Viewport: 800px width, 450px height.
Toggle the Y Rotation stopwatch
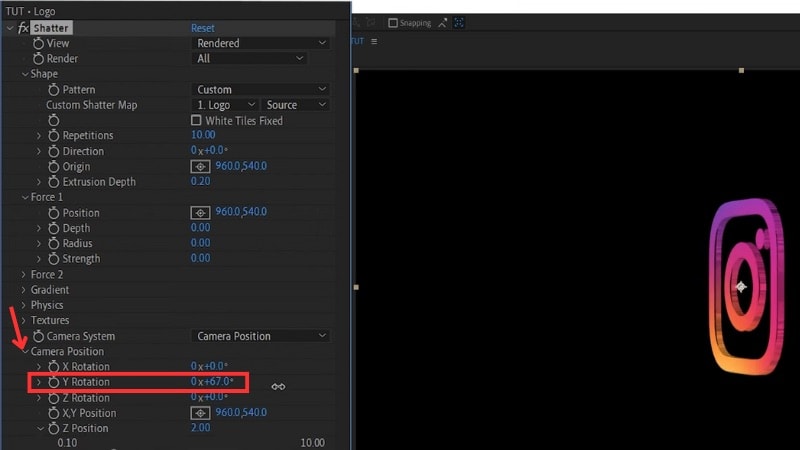pyautogui.click(x=54, y=382)
